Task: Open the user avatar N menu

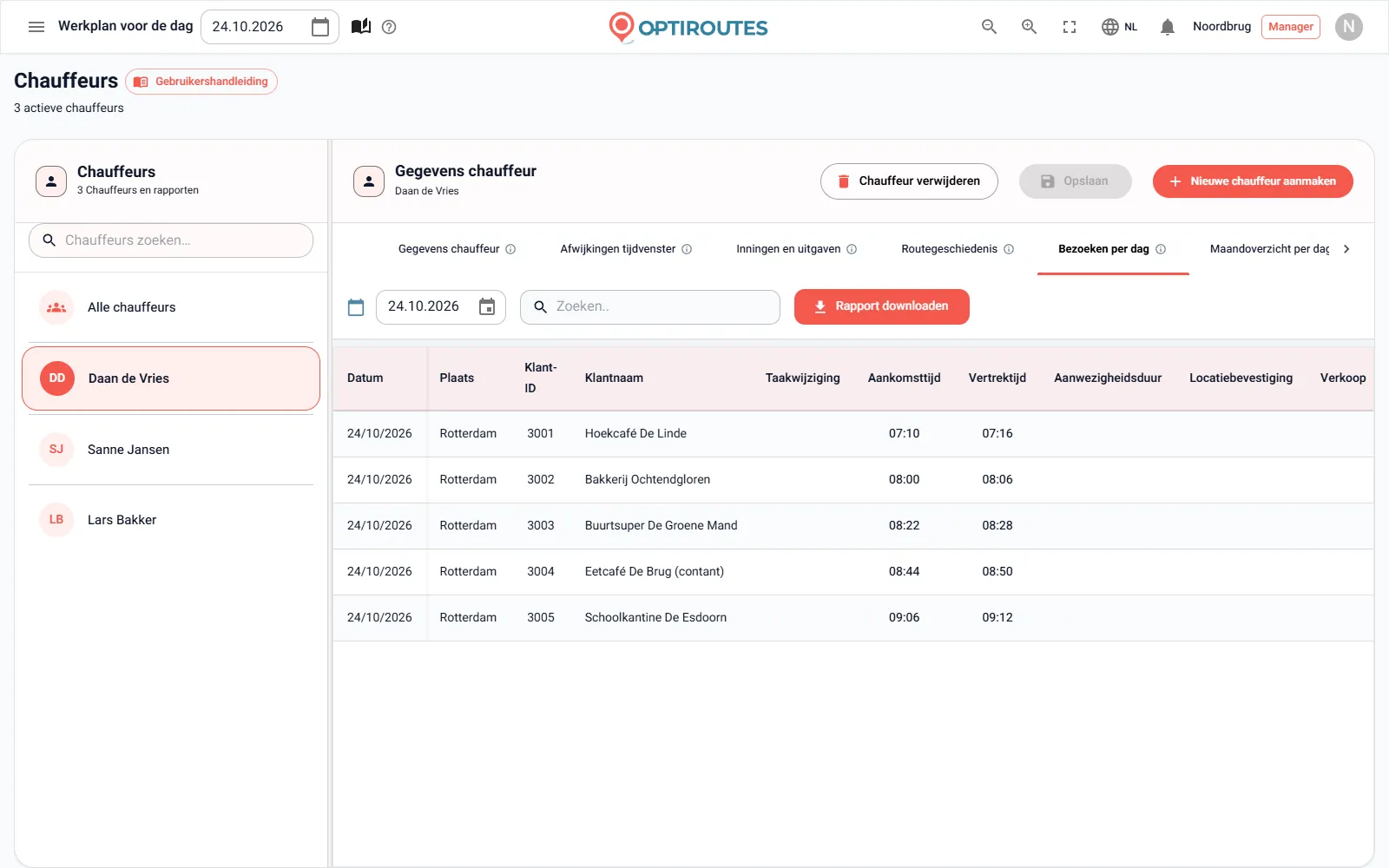Action: click(x=1348, y=27)
